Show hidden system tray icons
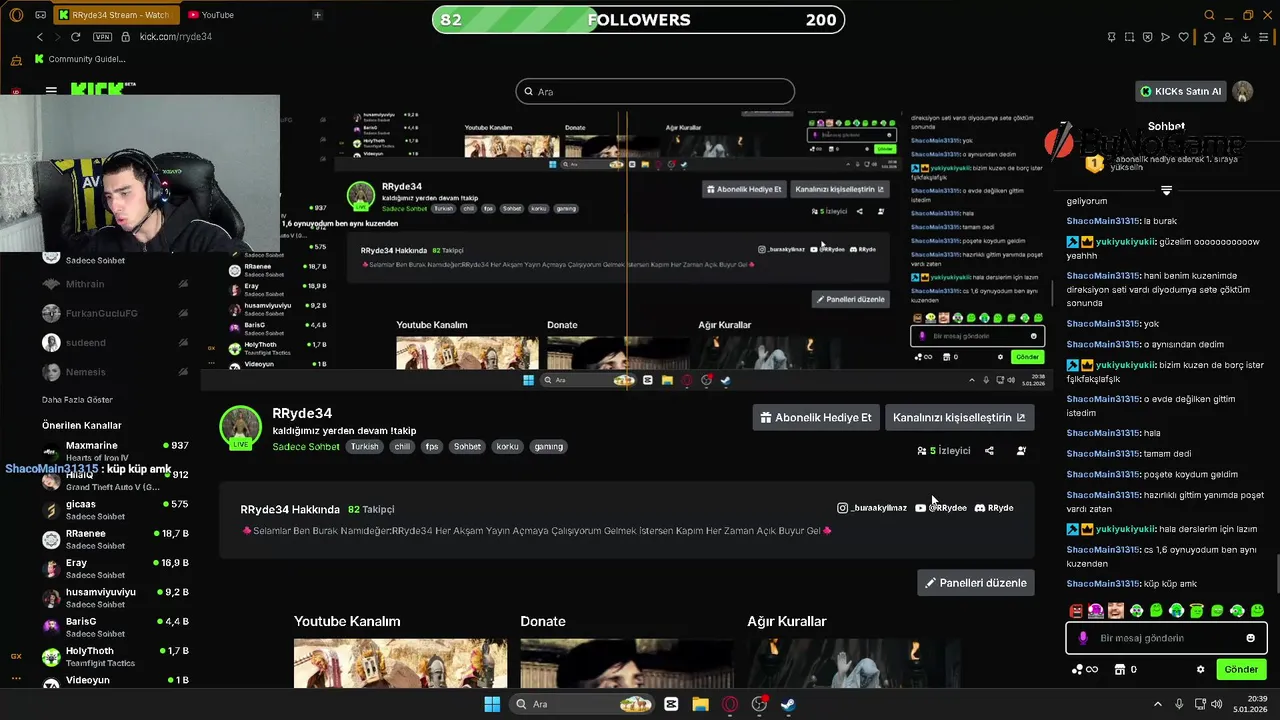1280x720 pixels. pos(1158,704)
